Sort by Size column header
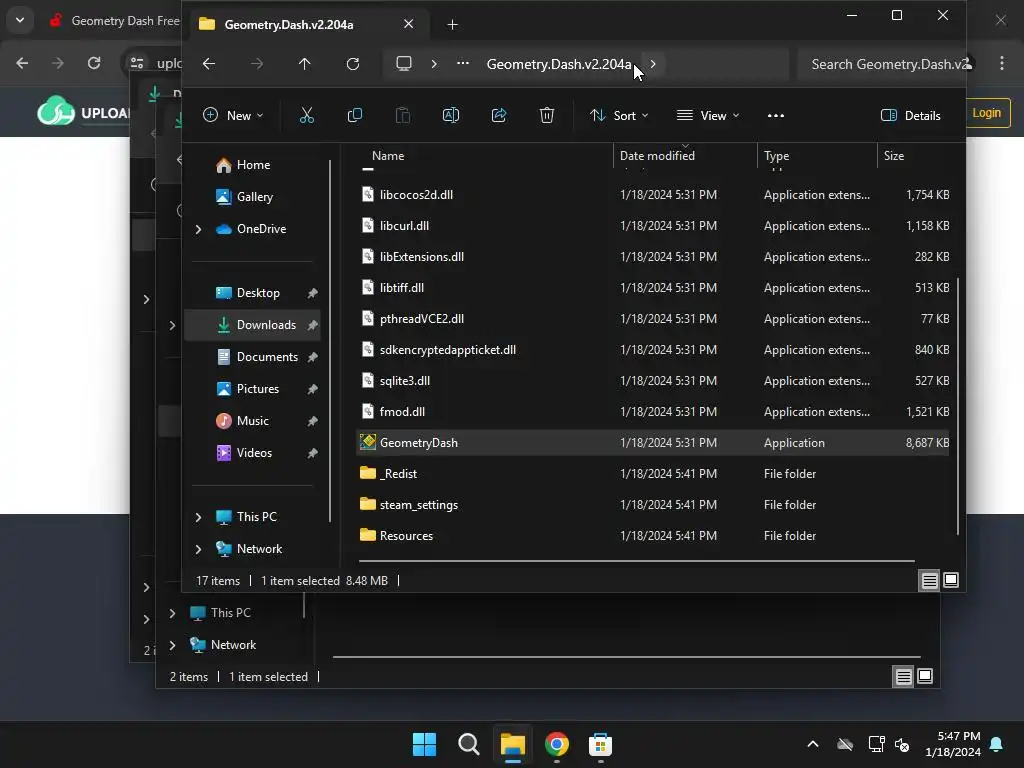 [894, 156]
